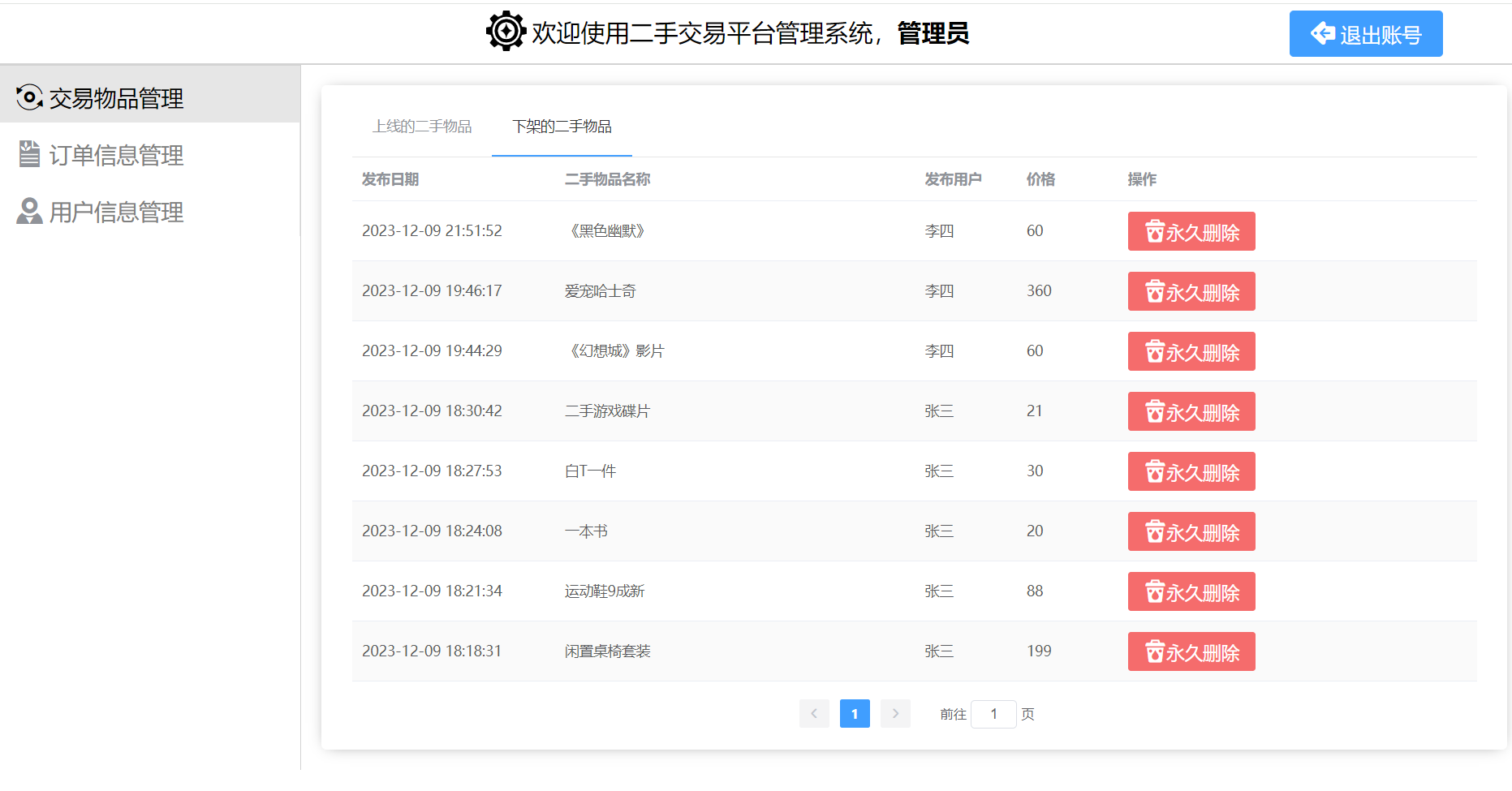Open 用户信息管理 in the sidebar
This screenshot has width=1512, height=791.
(150, 212)
